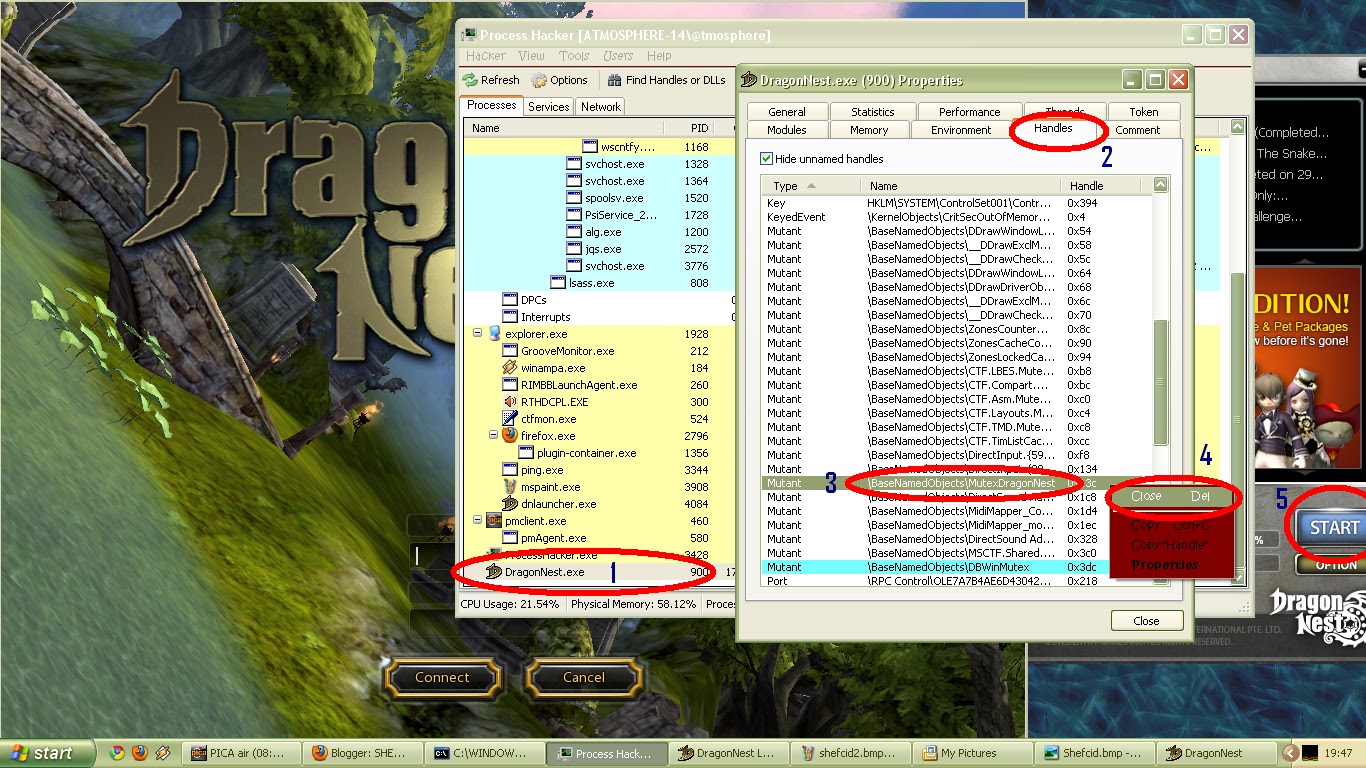Launch Winamp from the quick launch bar
1366x768 pixels.
(163, 753)
